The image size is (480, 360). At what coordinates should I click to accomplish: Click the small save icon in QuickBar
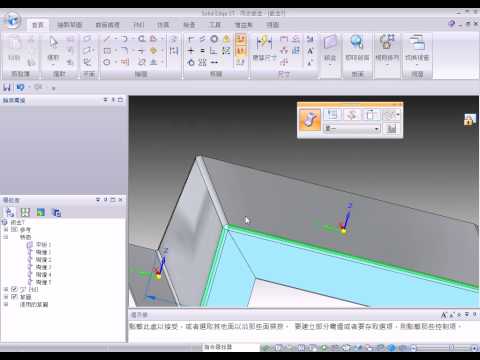(391, 128)
